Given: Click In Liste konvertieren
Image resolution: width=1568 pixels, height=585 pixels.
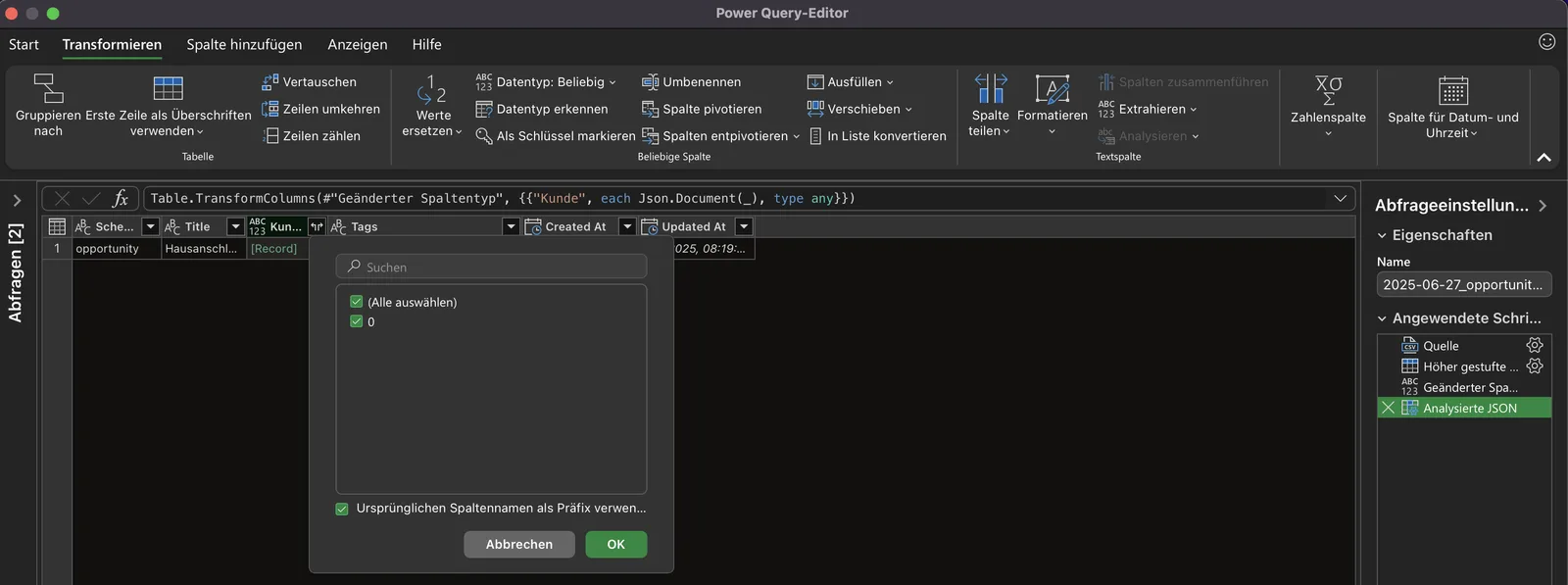Looking at the screenshot, I should point(877,136).
